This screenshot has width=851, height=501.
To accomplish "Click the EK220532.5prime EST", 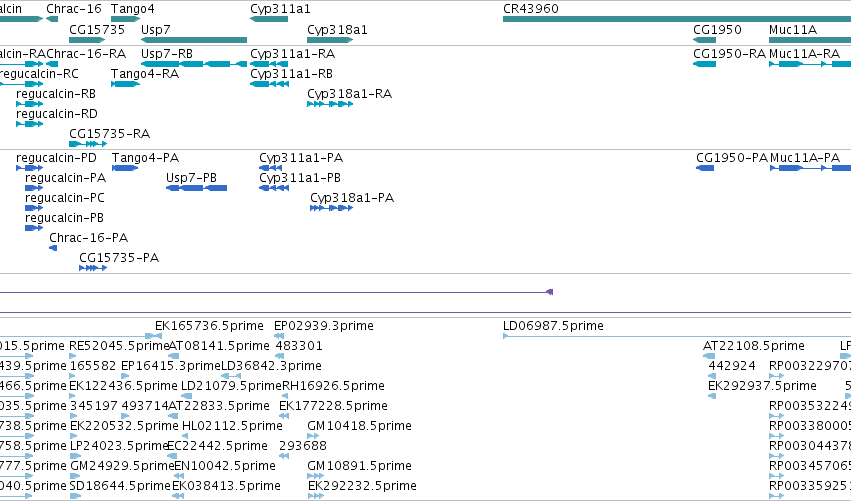I will coord(74,436).
